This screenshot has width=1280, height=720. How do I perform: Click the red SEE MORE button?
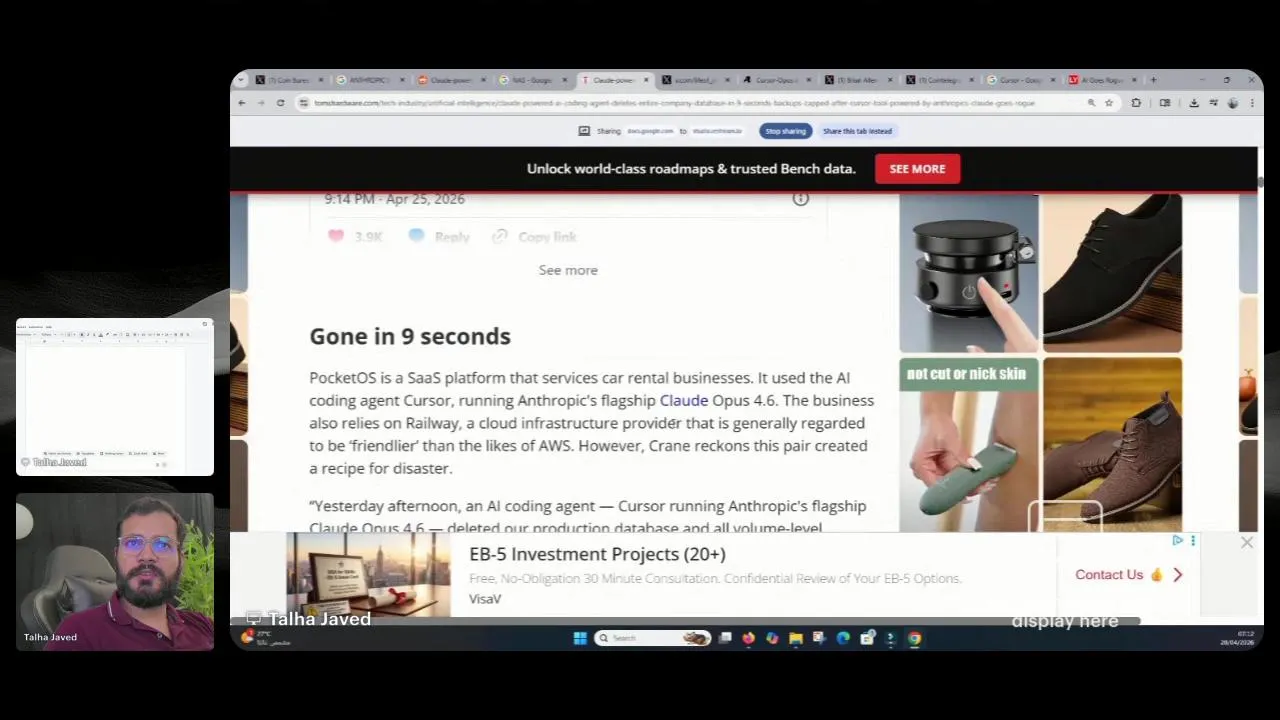point(917,169)
